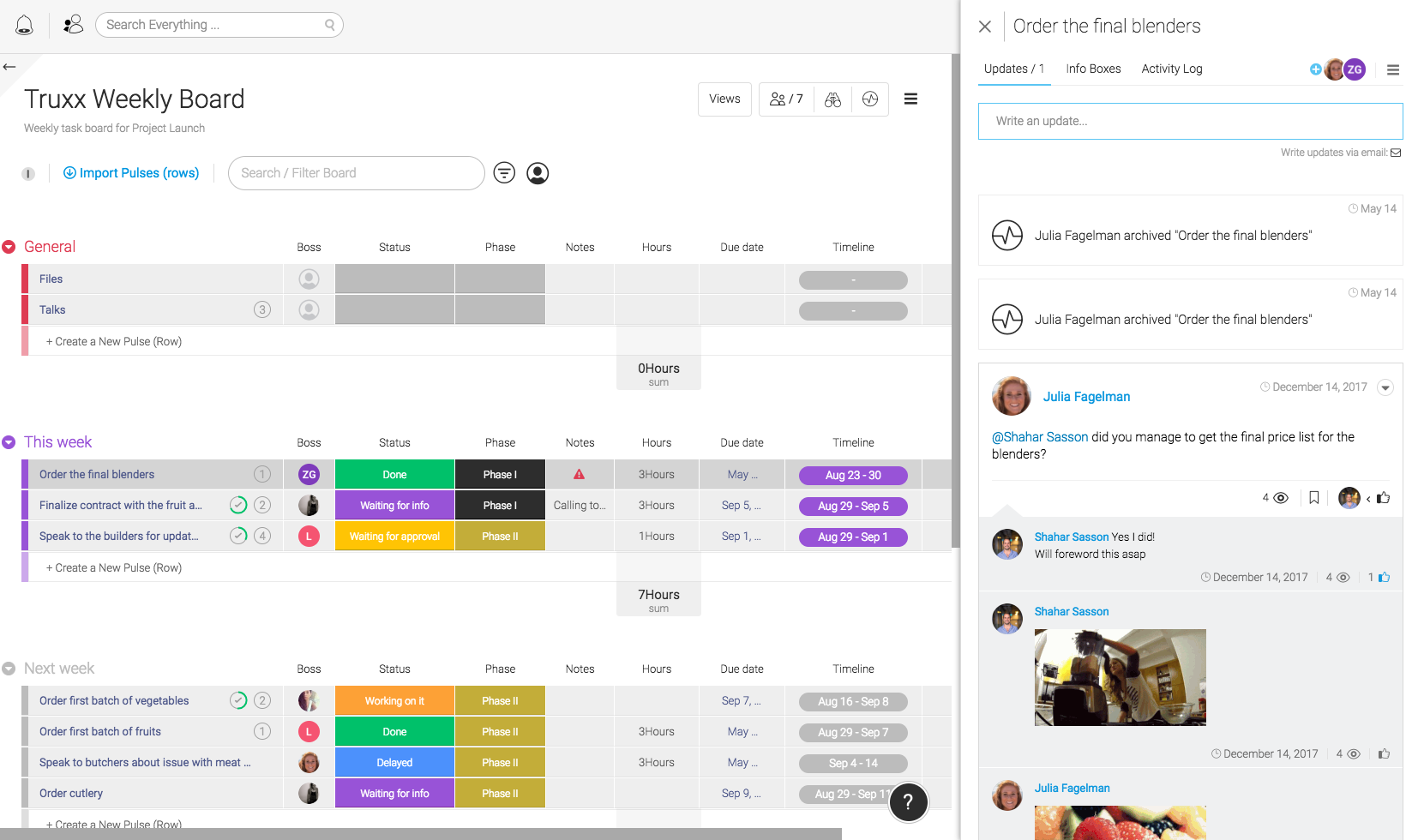The height and width of the screenshot is (840, 1418).
Task: Create a new pulse in This week group
Action: [x=114, y=567]
